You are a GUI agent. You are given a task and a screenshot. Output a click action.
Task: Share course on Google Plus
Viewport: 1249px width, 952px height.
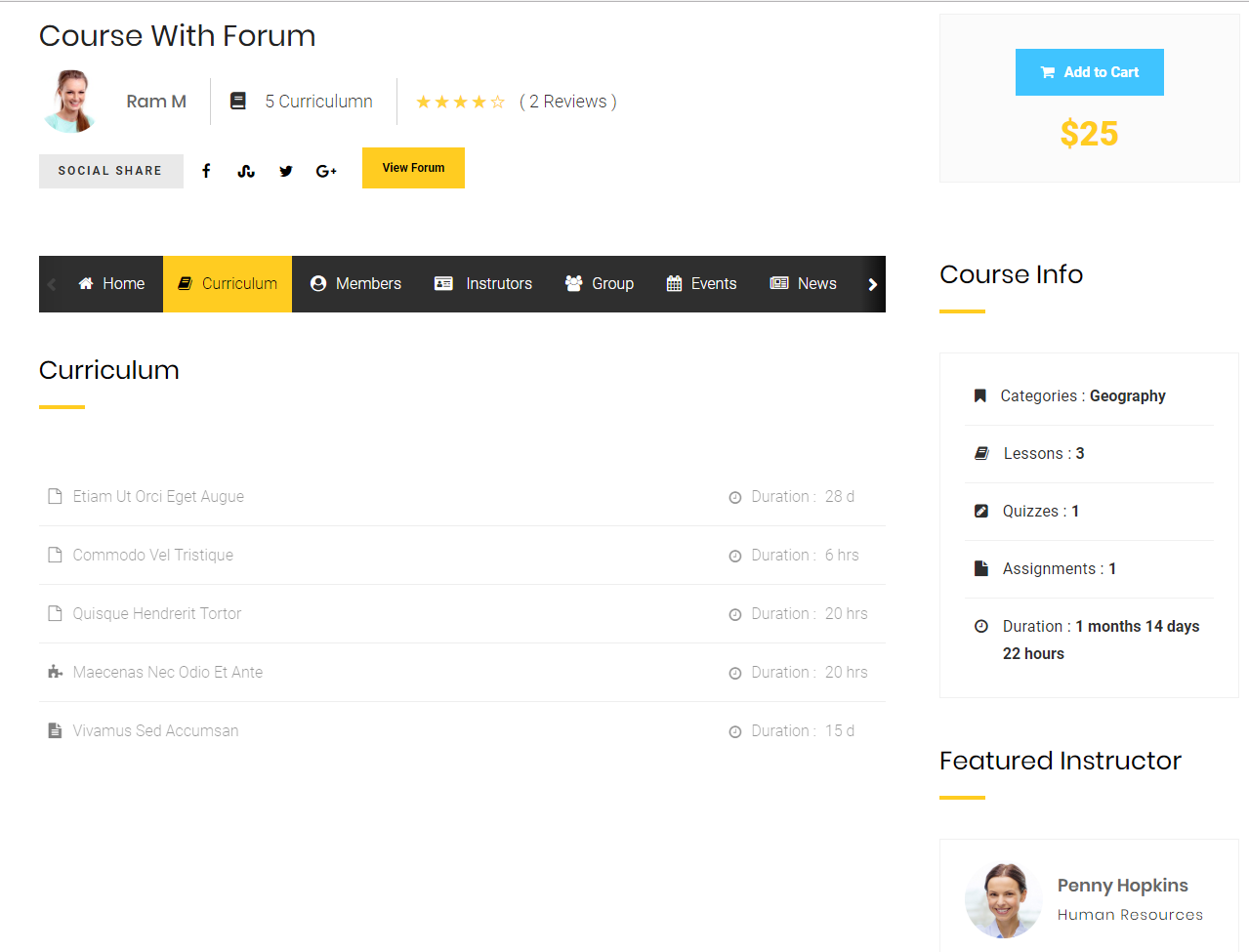tap(326, 171)
